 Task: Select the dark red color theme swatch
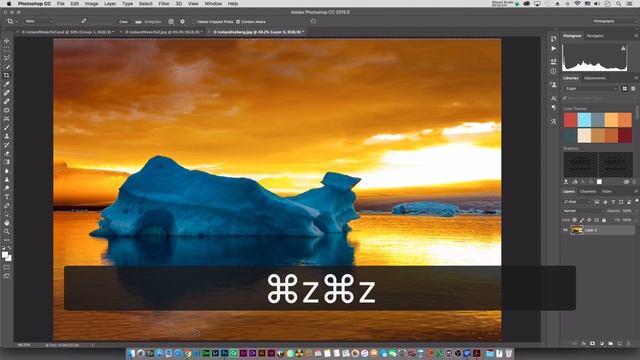pyautogui.click(x=625, y=136)
